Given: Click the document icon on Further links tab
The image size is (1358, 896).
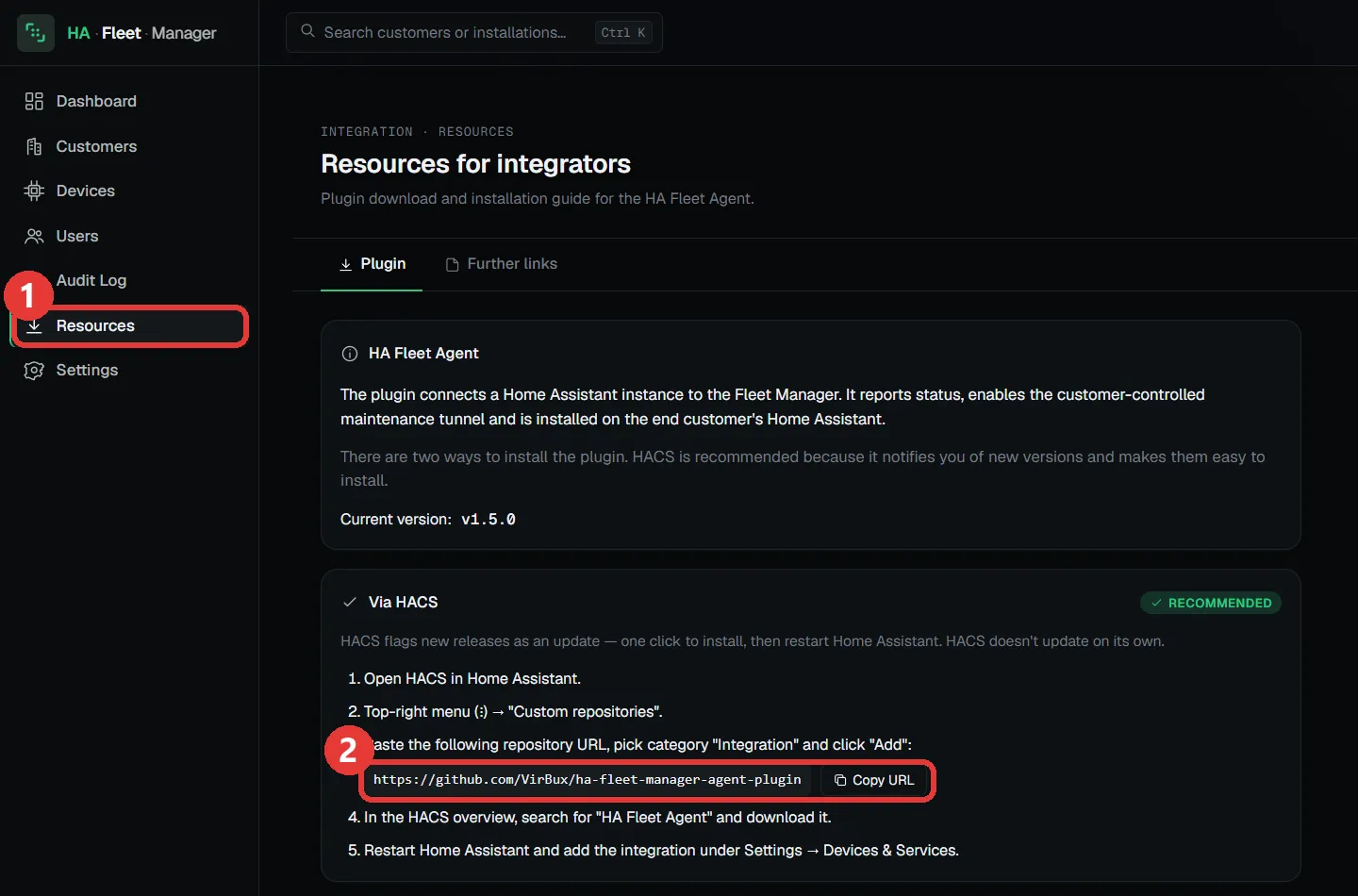Looking at the screenshot, I should click(453, 264).
